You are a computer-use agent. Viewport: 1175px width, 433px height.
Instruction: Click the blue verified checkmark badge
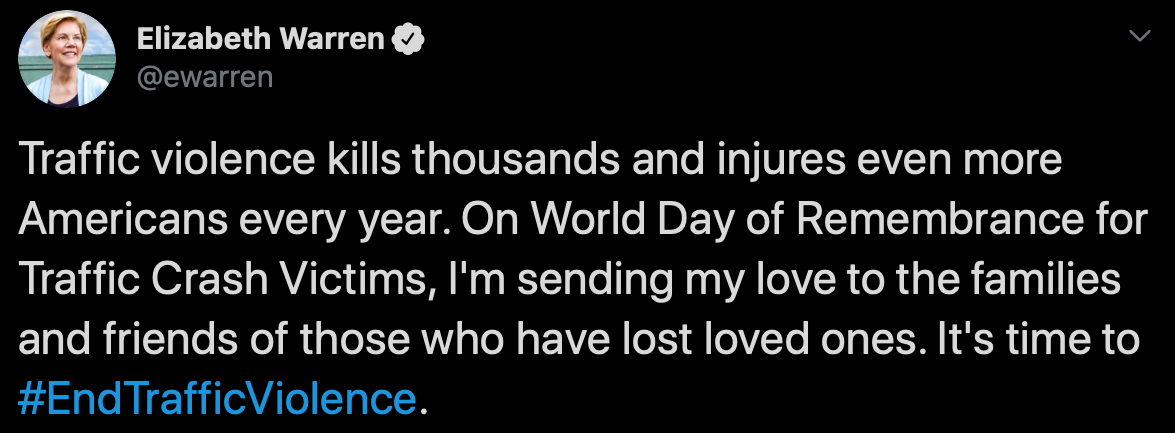pos(409,39)
